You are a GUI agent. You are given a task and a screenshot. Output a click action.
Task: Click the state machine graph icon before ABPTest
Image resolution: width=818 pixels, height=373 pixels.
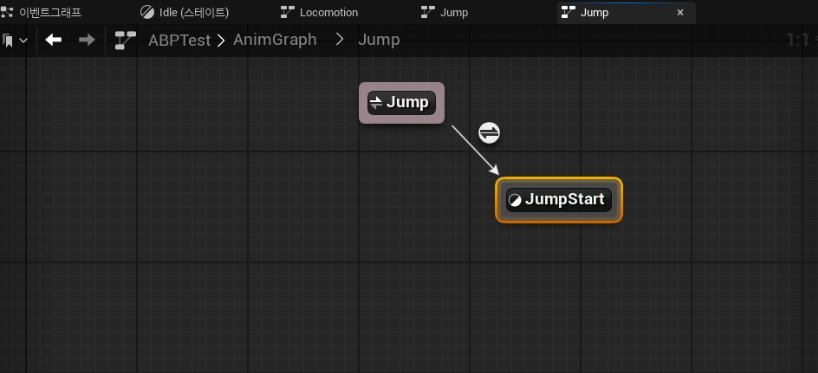(x=125, y=40)
